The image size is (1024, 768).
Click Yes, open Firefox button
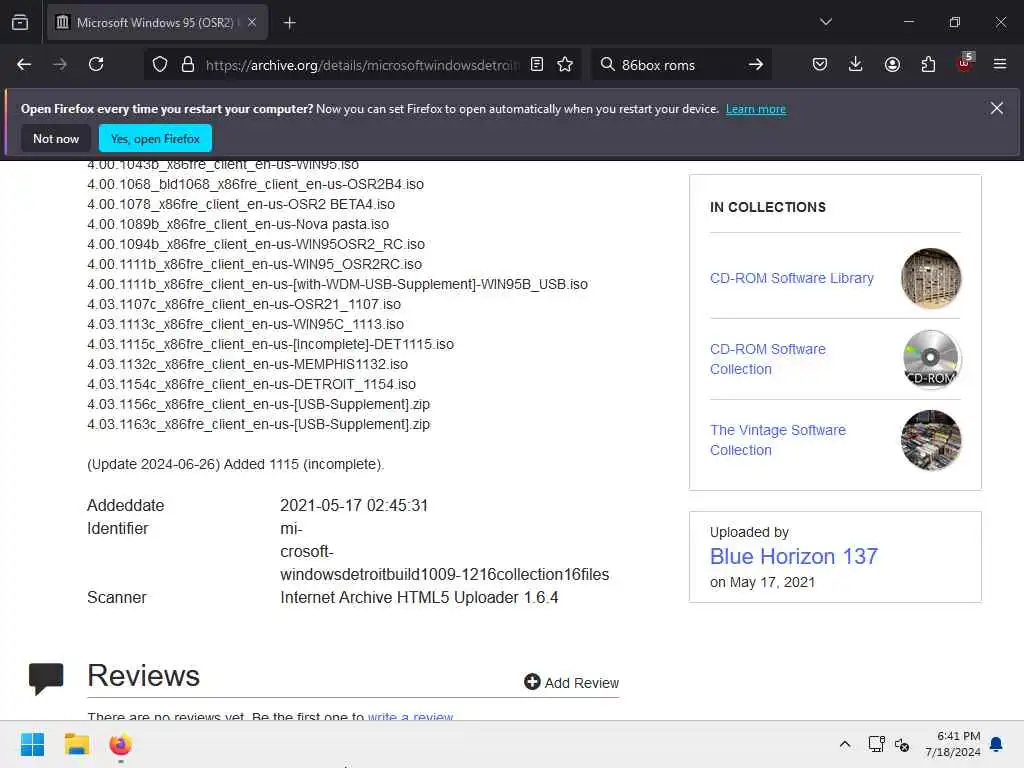[155, 138]
